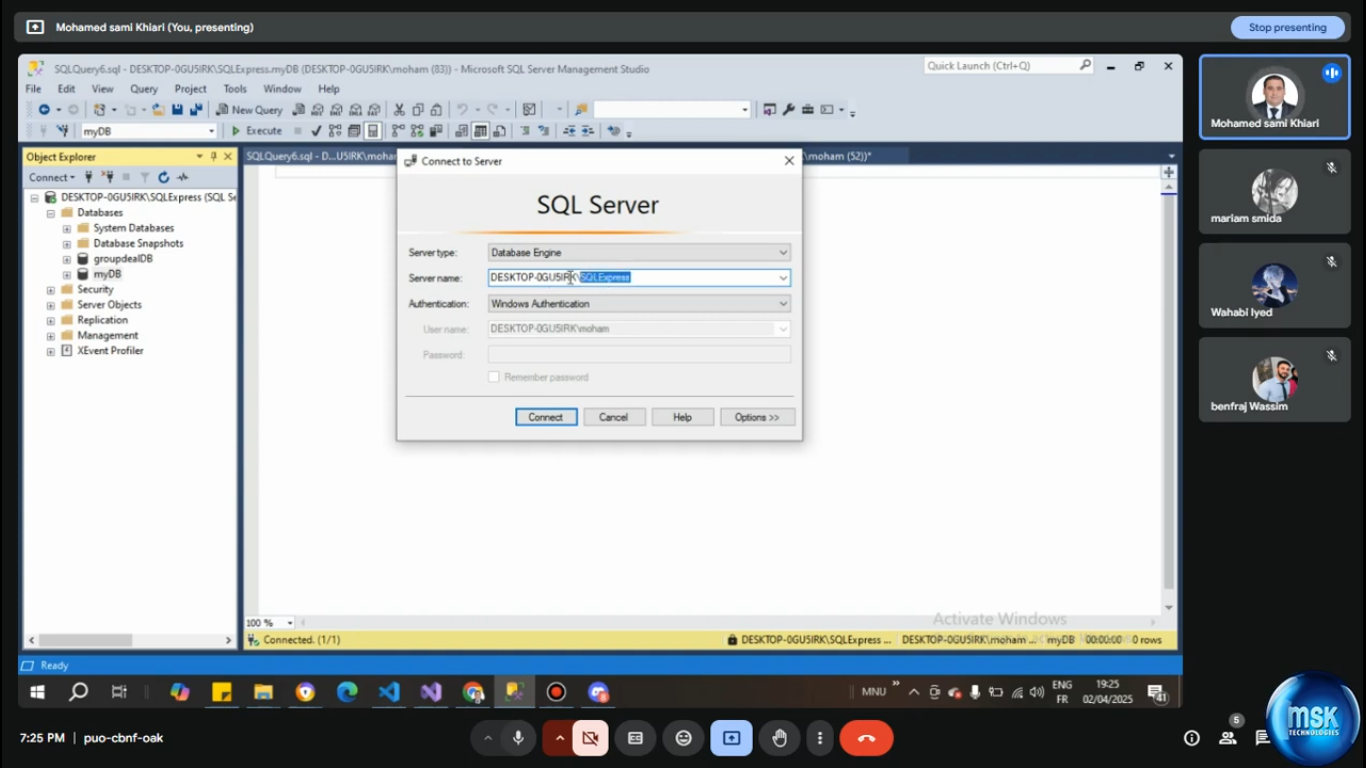Screen dimensions: 1366x768
Task: Collapse the Databases tree node
Action: click(50, 213)
